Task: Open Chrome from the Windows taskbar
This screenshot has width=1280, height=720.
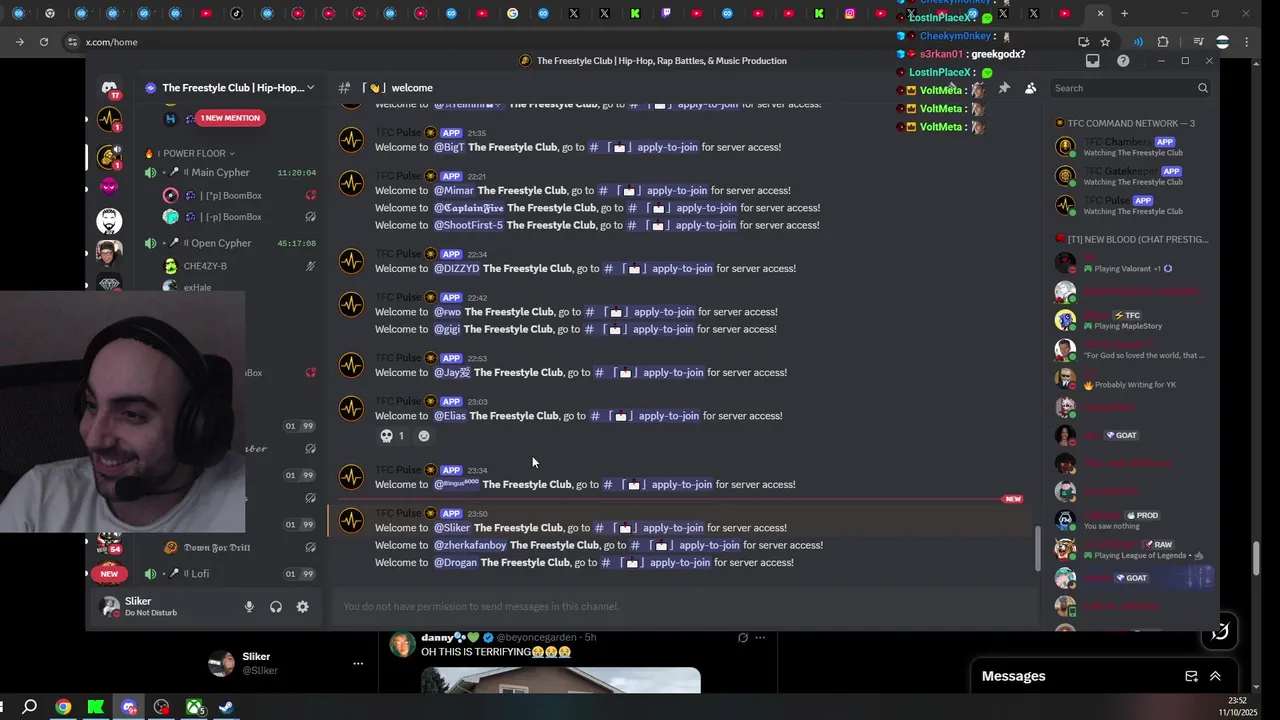Action: [x=63, y=707]
